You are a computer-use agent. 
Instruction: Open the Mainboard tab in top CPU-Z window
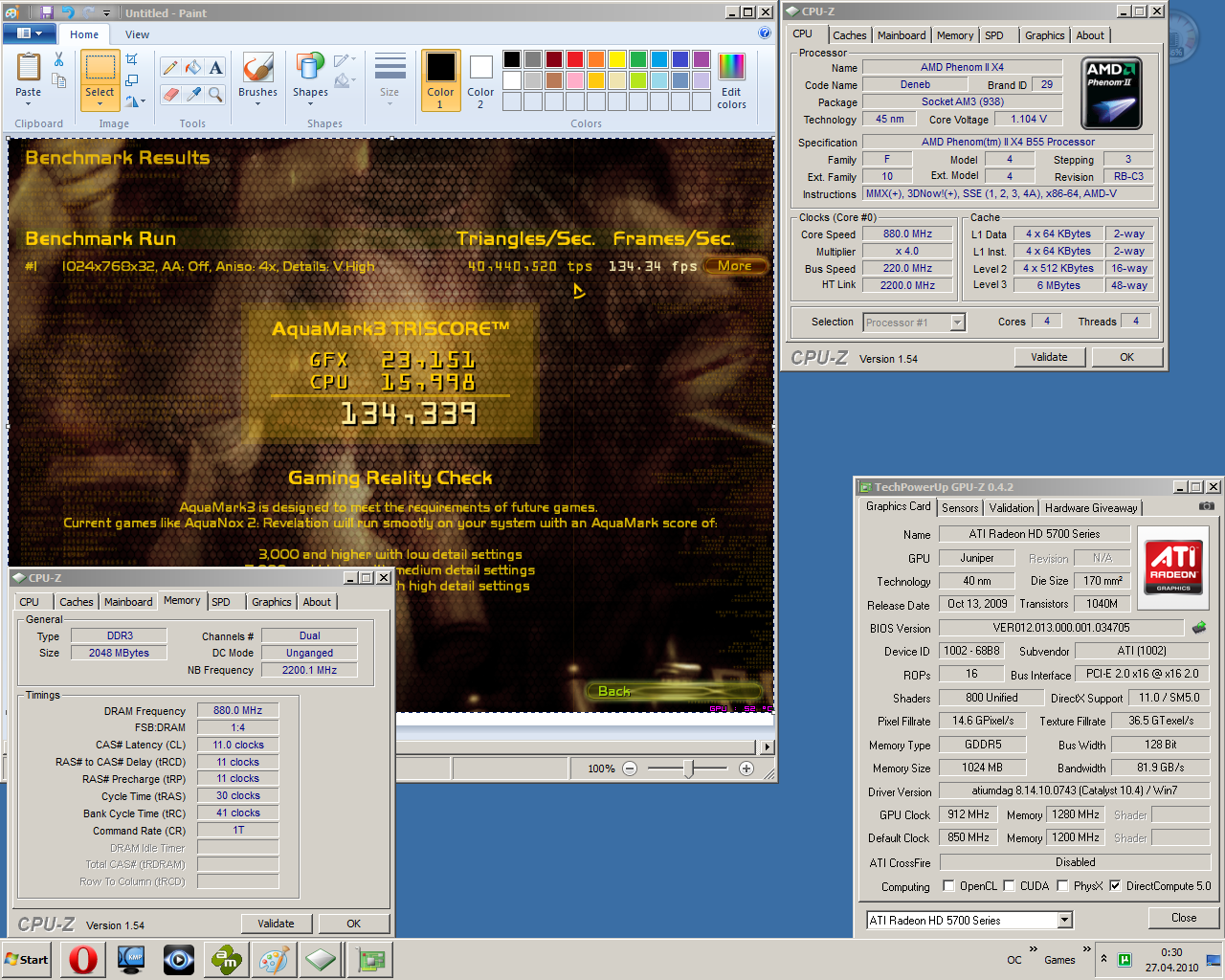[x=902, y=35]
